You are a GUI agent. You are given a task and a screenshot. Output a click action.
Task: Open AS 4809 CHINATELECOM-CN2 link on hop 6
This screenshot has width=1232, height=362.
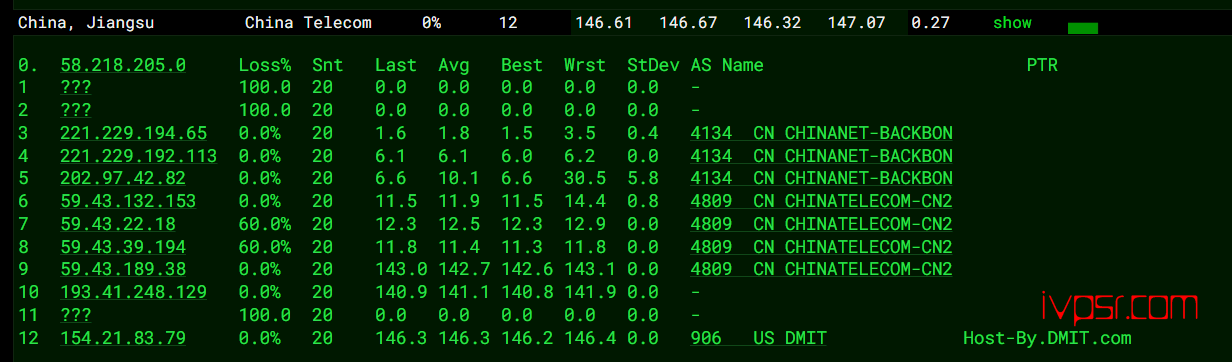point(821,201)
